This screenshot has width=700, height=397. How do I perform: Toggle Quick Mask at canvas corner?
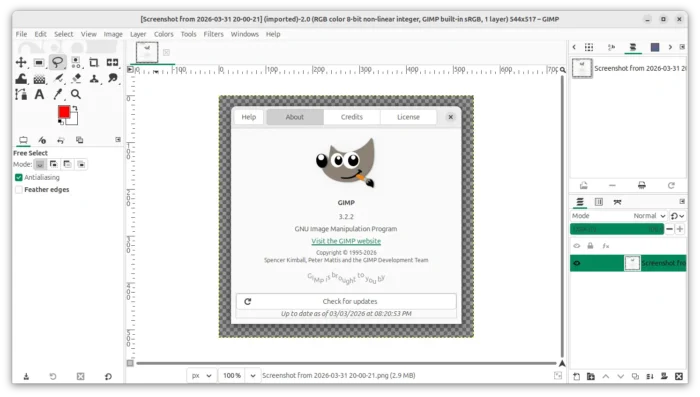click(130, 363)
